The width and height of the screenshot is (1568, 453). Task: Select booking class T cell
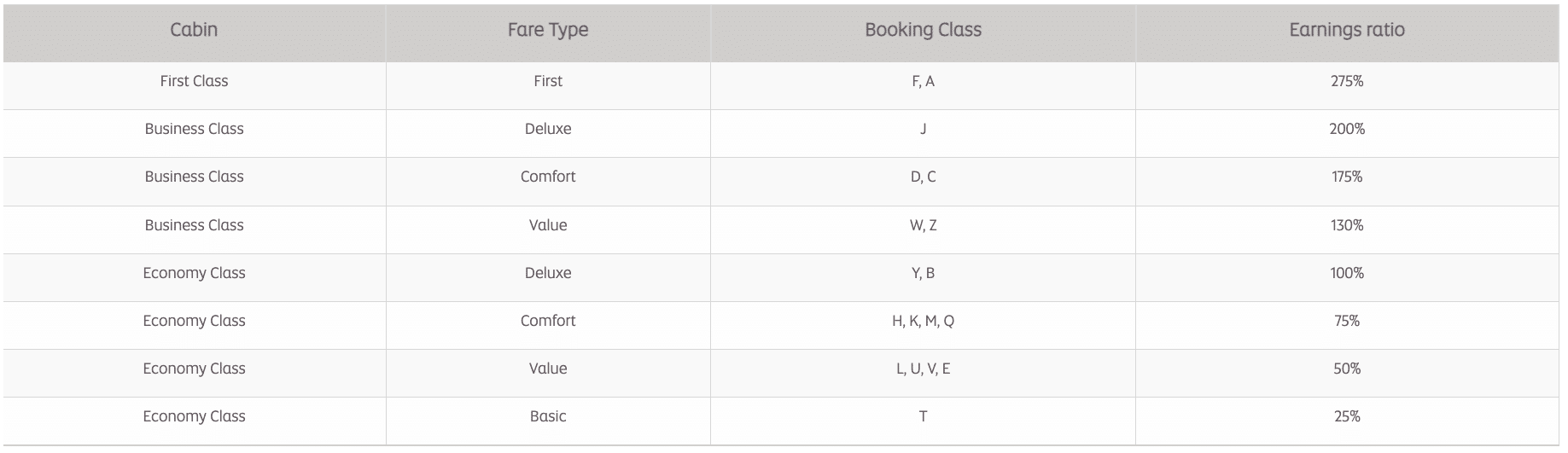tap(923, 416)
